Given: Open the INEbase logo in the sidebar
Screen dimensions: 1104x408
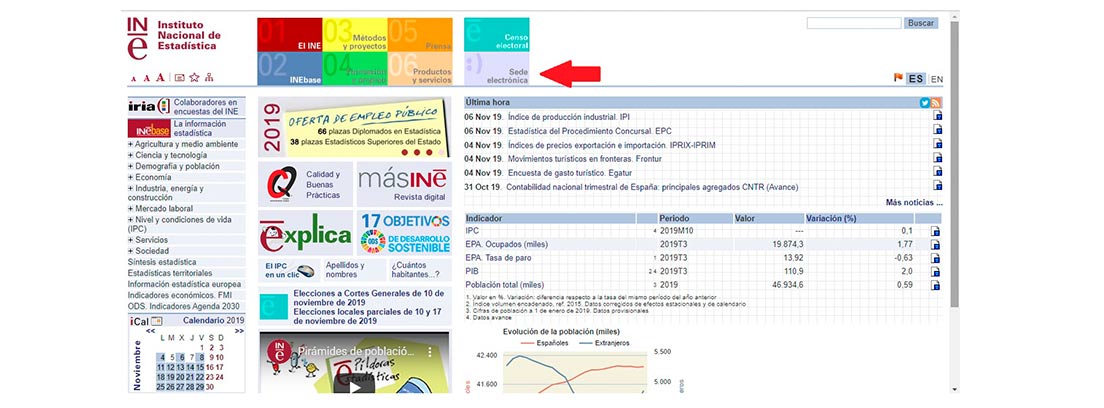Looking at the screenshot, I should (x=149, y=128).
